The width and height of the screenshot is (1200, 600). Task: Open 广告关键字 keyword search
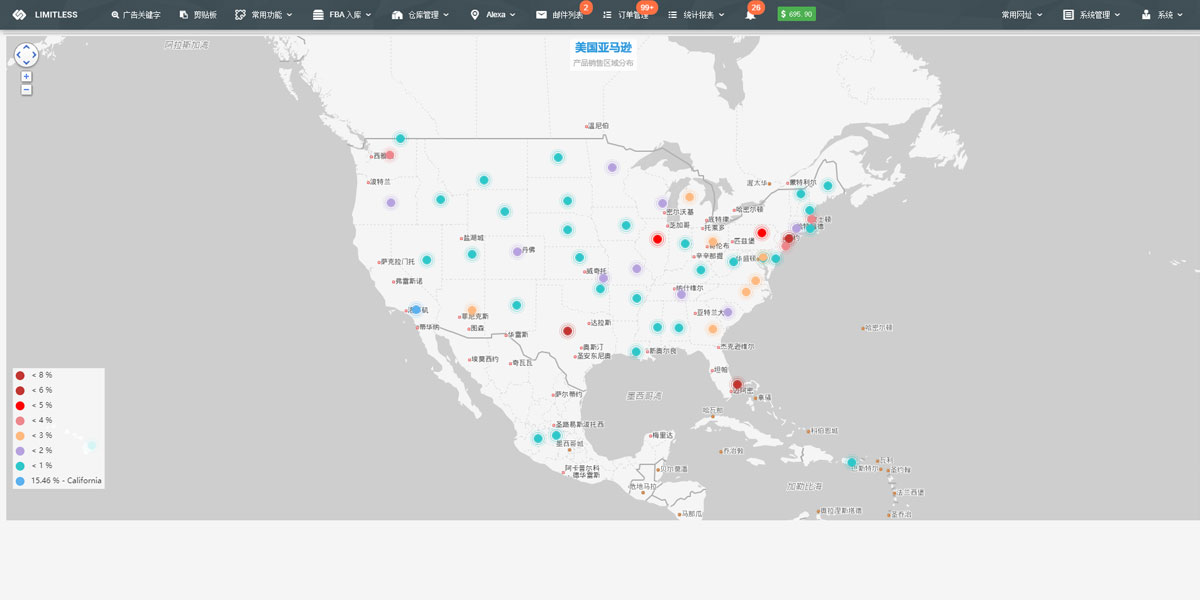point(136,15)
